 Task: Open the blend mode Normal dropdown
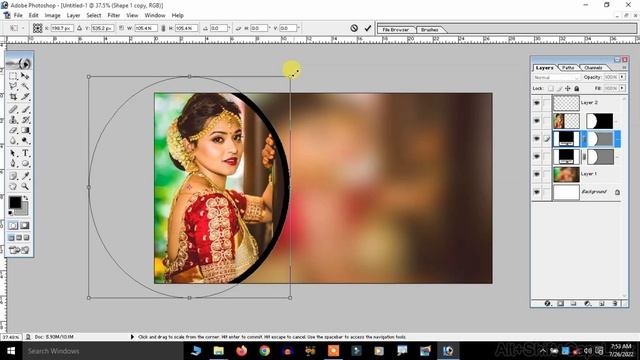[x=556, y=77]
